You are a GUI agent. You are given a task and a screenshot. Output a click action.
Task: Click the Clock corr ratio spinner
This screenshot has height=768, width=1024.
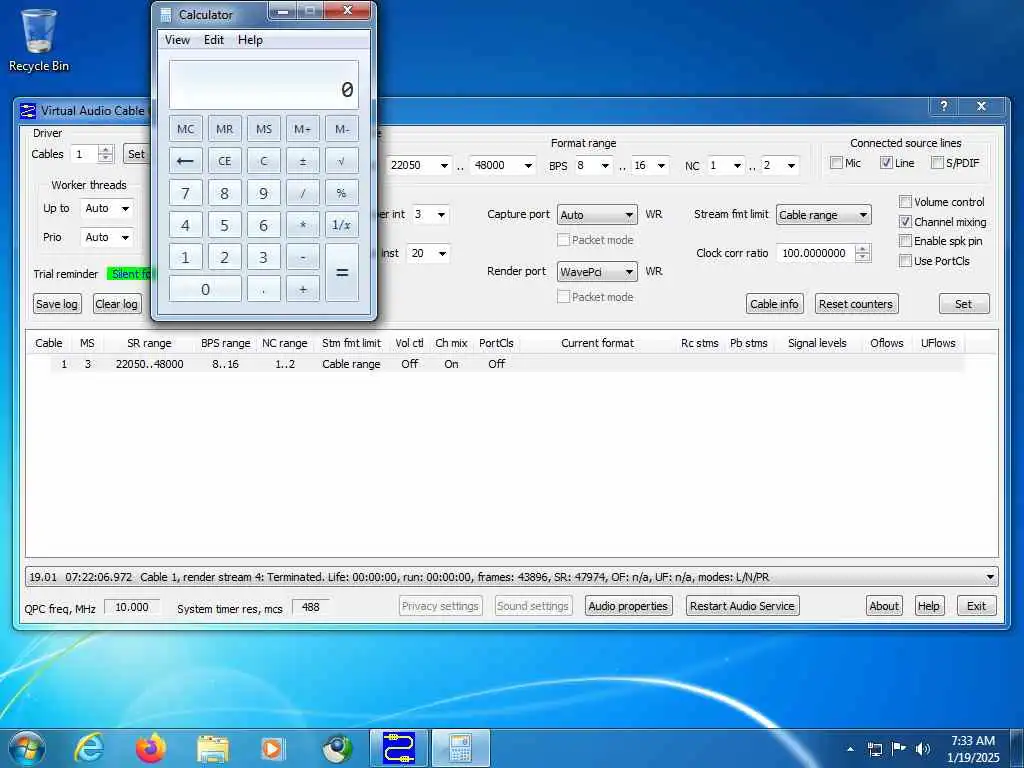click(863, 253)
